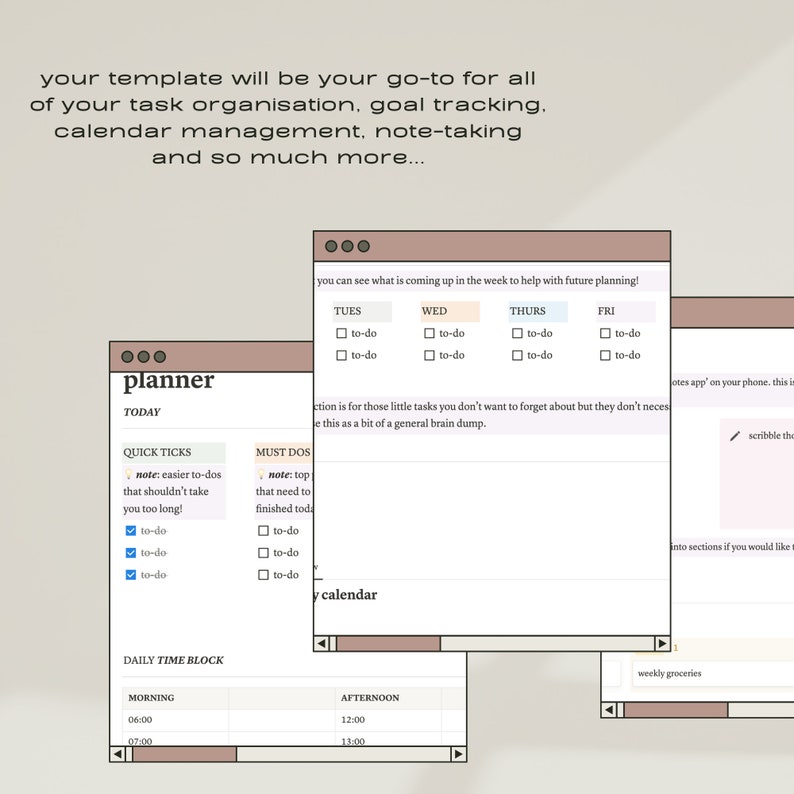Image resolution: width=794 pixels, height=794 pixels.
Task: Click the scrollbar thumb in weekly window
Action: (388, 644)
